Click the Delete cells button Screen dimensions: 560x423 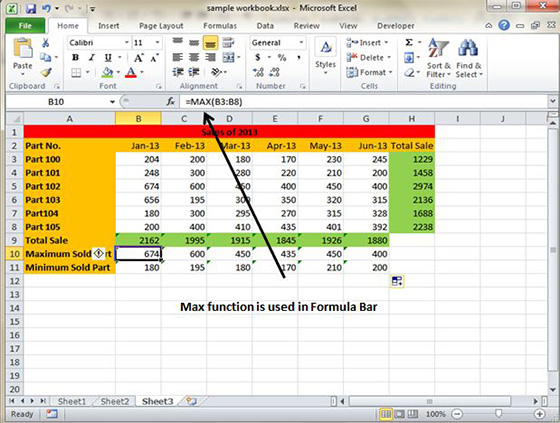pyautogui.click(x=369, y=58)
